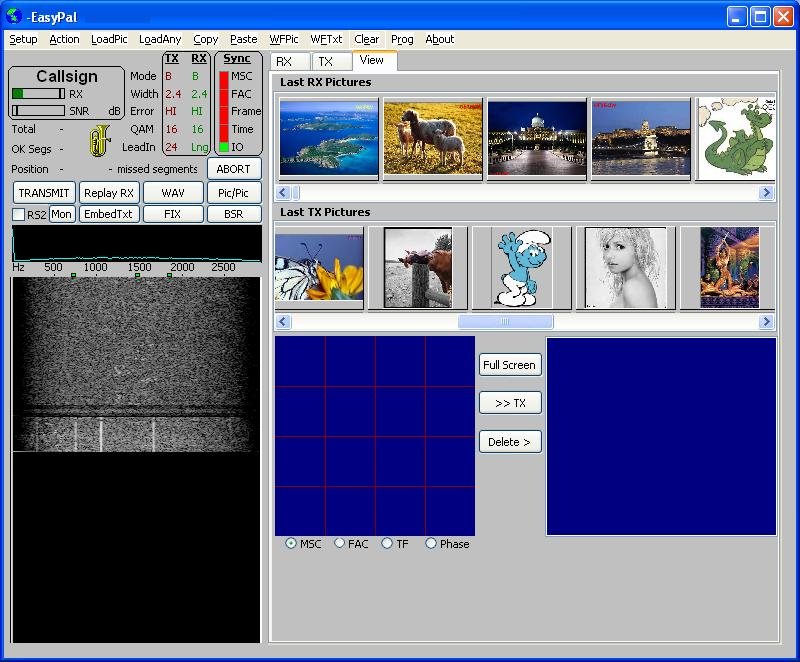Select the FAC radio button
The width and height of the screenshot is (800, 662).
(x=340, y=544)
